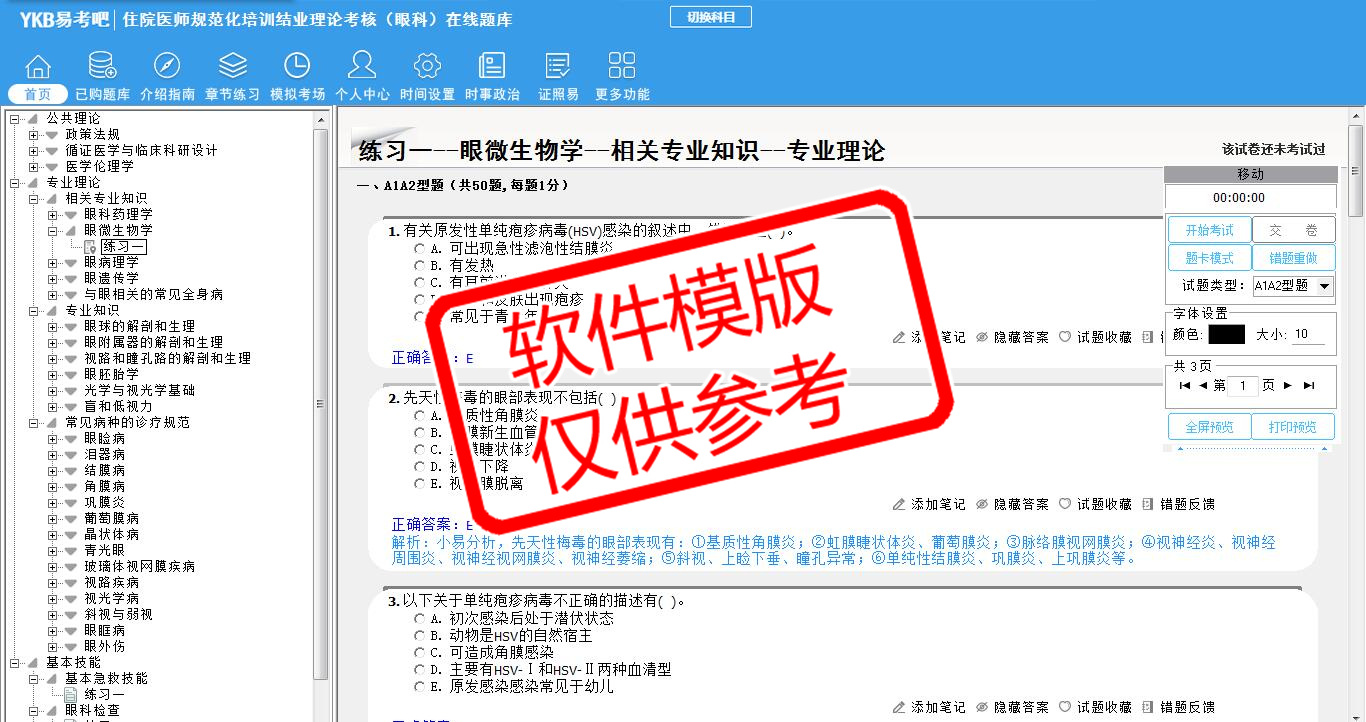Go to 个人中心 user icon
The width and height of the screenshot is (1366, 722).
click(362, 67)
